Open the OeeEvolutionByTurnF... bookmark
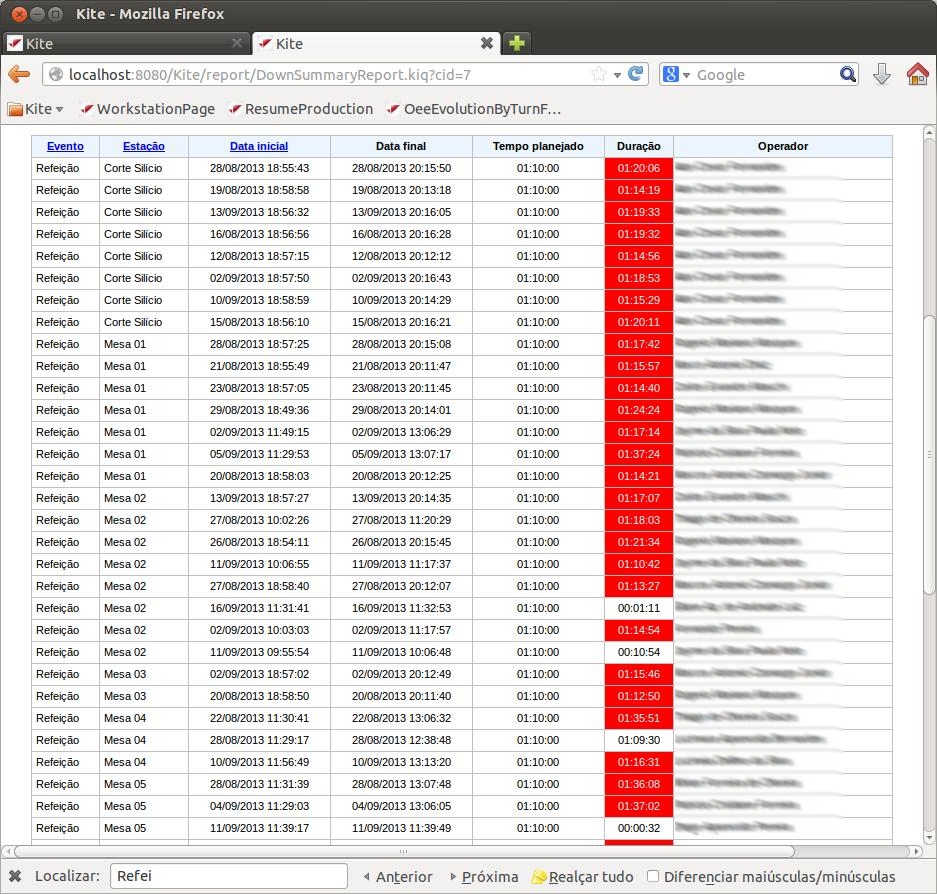The height and width of the screenshot is (894, 937). click(474, 109)
